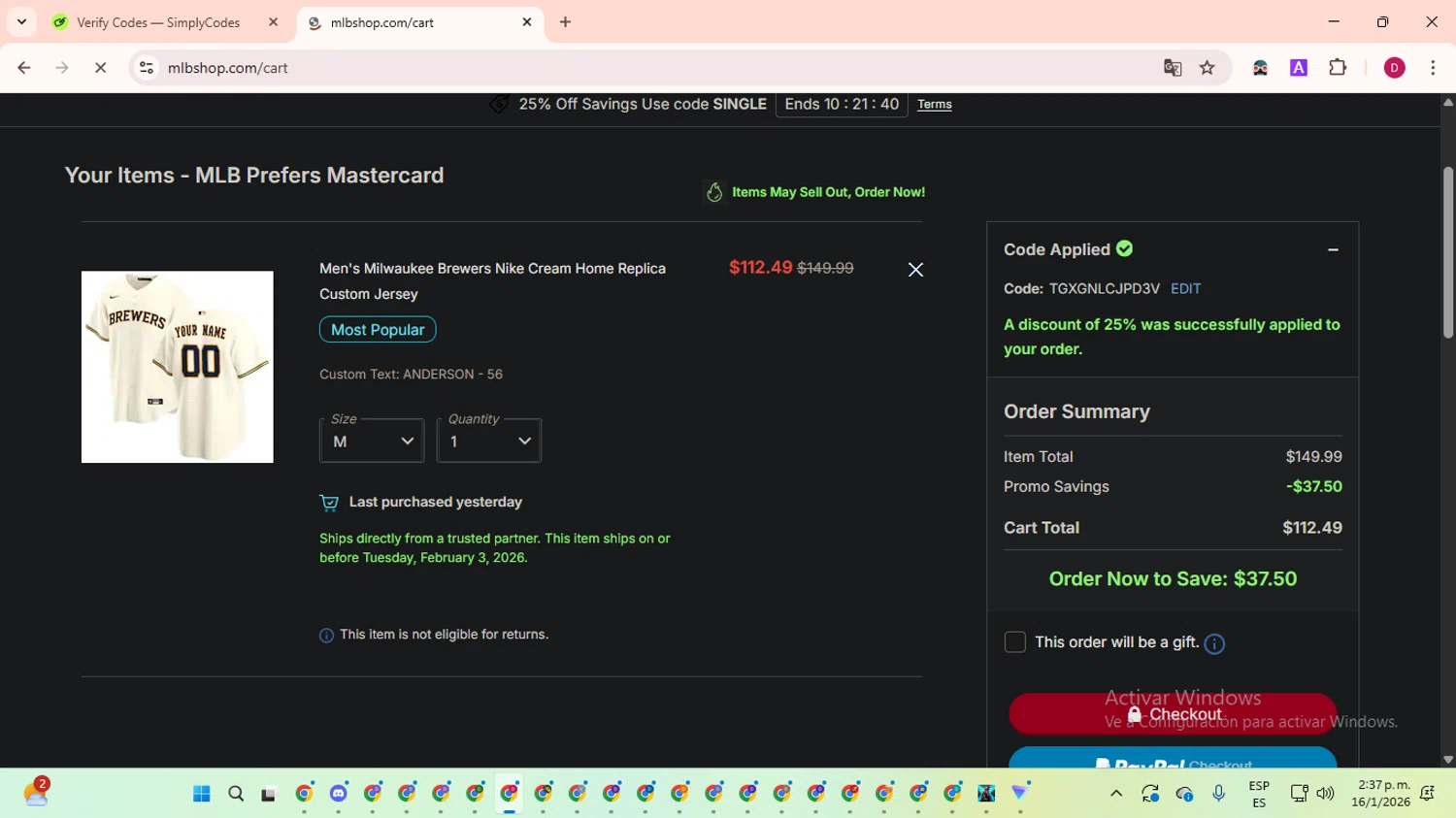1456x818 pixels.
Task: Click the Promo Savings -$37.50 value
Action: click(1314, 487)
